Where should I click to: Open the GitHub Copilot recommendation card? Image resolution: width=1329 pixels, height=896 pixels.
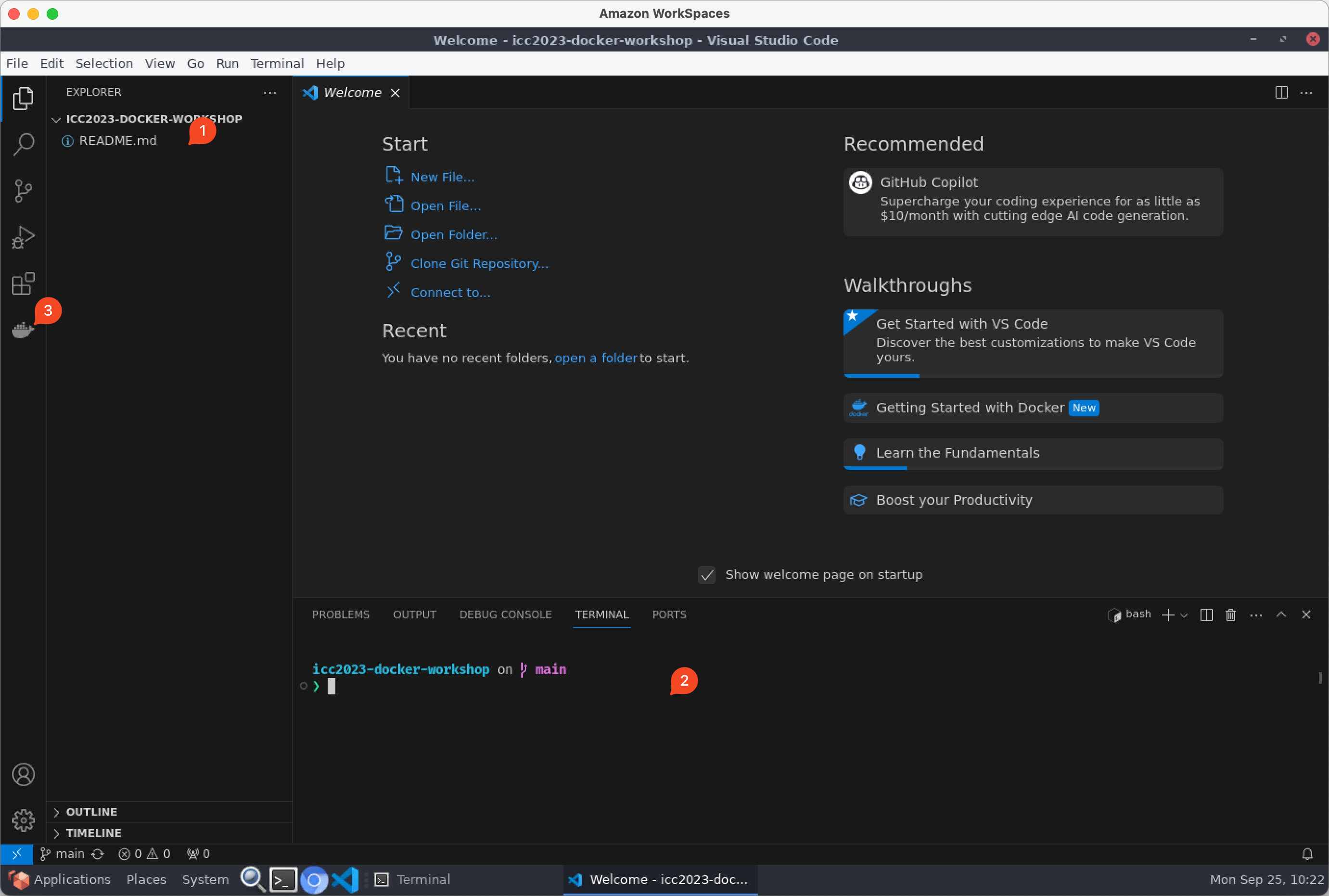point(1033,202)
